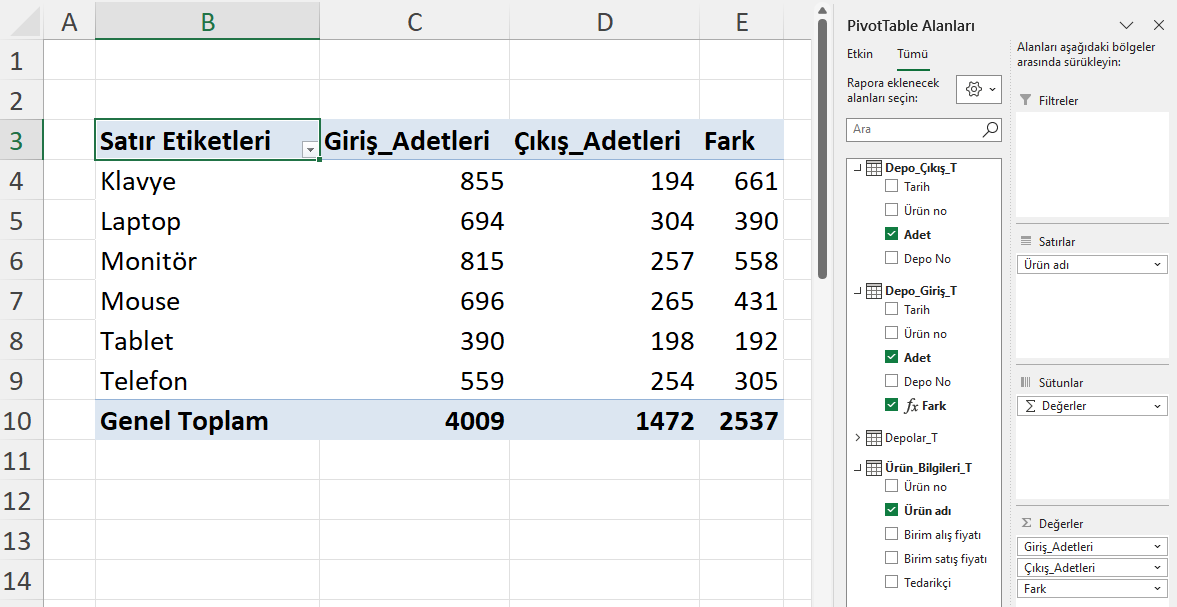The width and height of the screenshot is (1177, 607).
Task: Check Ürün no under Ürün_Bilgileri_T
Action: (x=892, y=486)
